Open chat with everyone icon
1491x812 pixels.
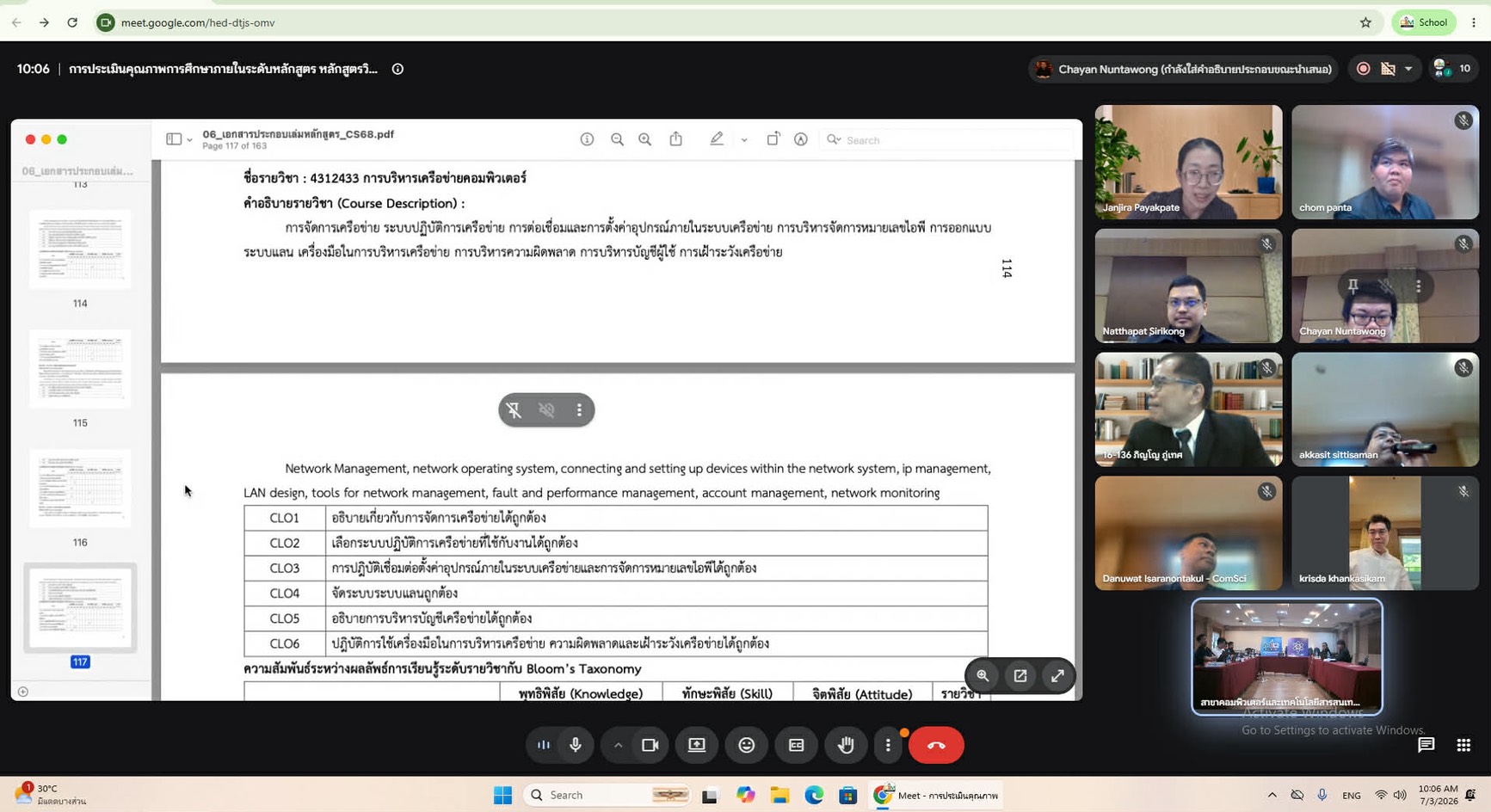[x=1426, y=745]
